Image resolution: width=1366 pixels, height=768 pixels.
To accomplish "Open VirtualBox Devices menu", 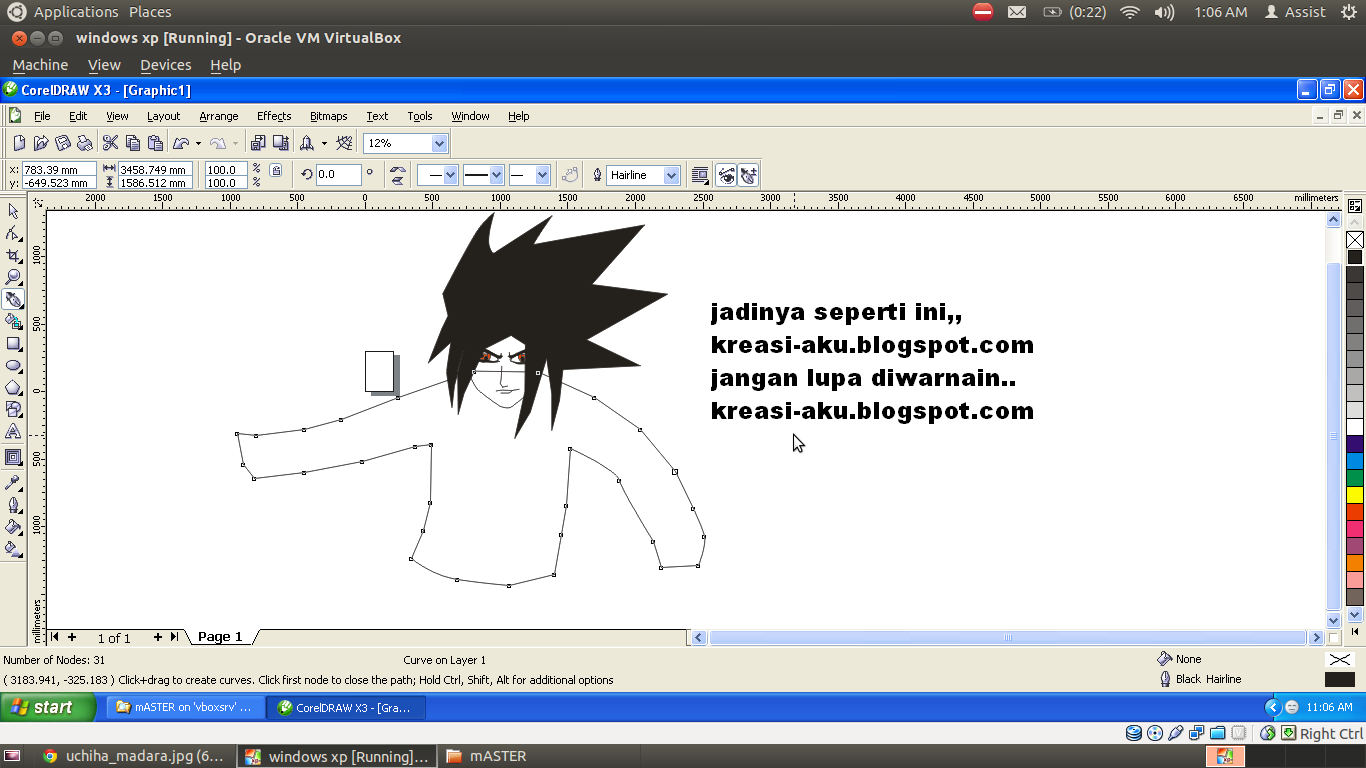I will tap(165, 65).
